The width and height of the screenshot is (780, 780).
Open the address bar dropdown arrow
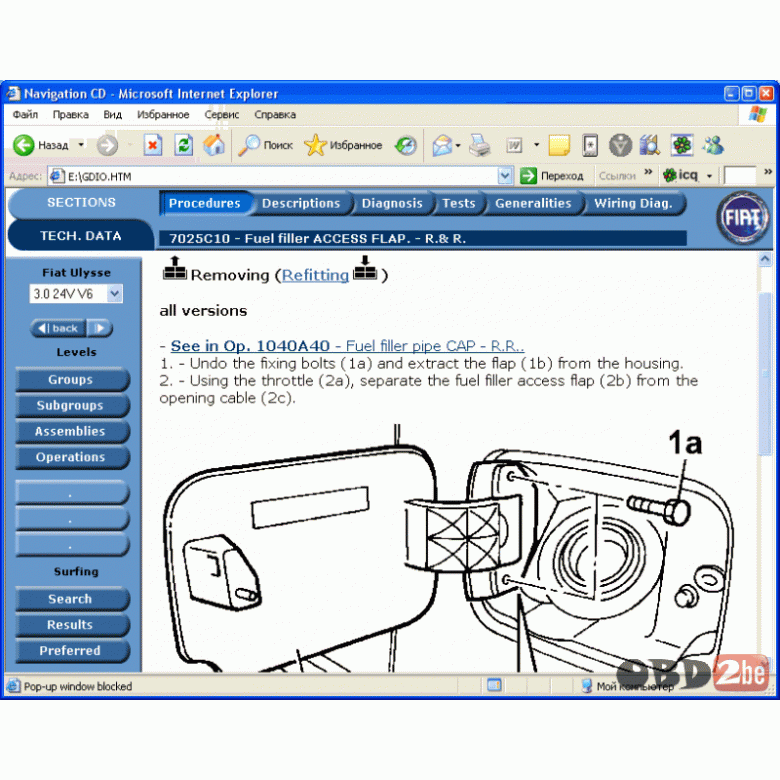(x=504, y=176)
